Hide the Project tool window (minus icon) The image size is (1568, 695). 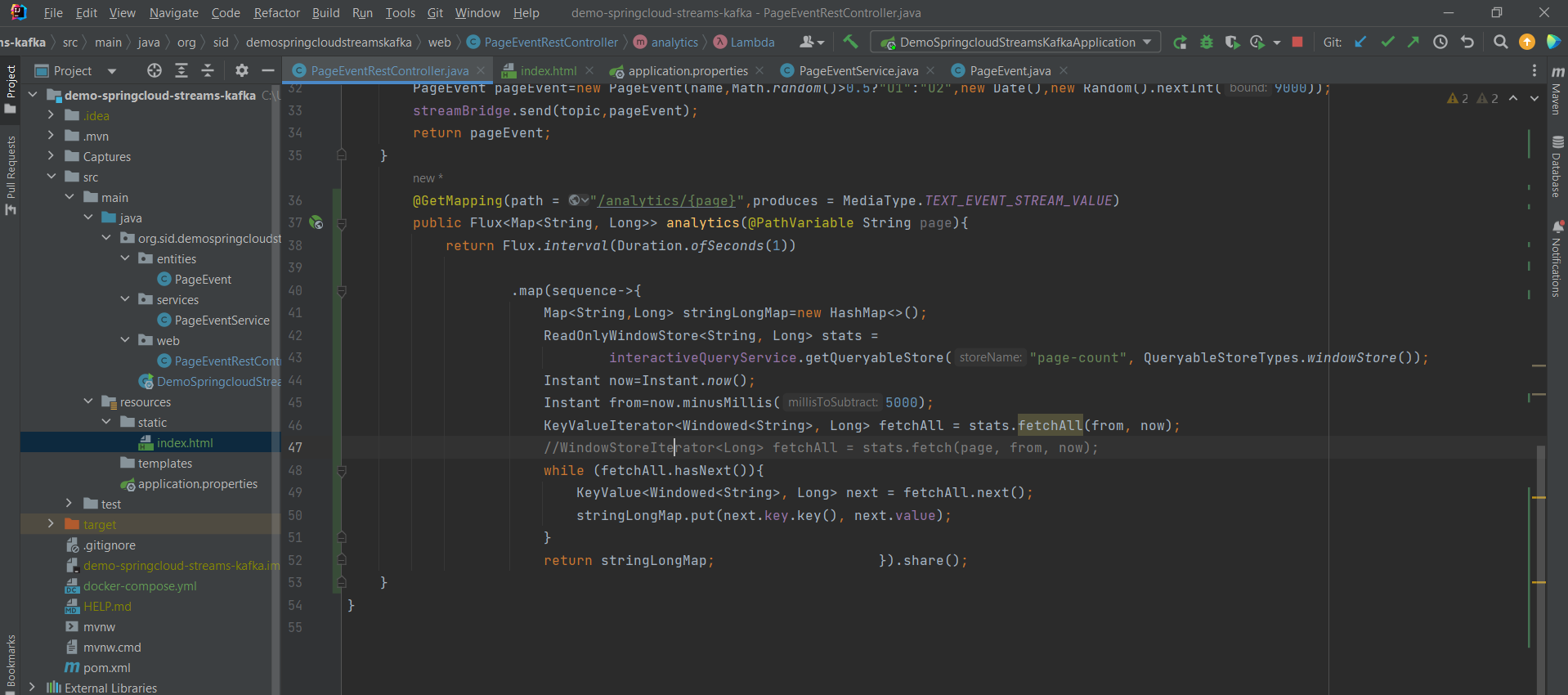(267, 70)
